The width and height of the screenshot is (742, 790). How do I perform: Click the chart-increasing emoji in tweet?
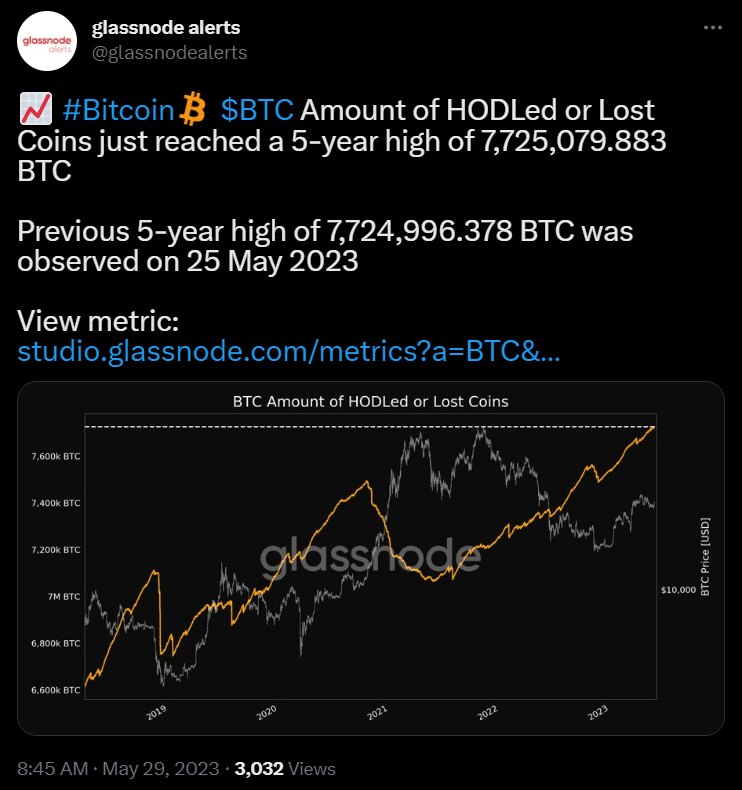click(36, 109)
